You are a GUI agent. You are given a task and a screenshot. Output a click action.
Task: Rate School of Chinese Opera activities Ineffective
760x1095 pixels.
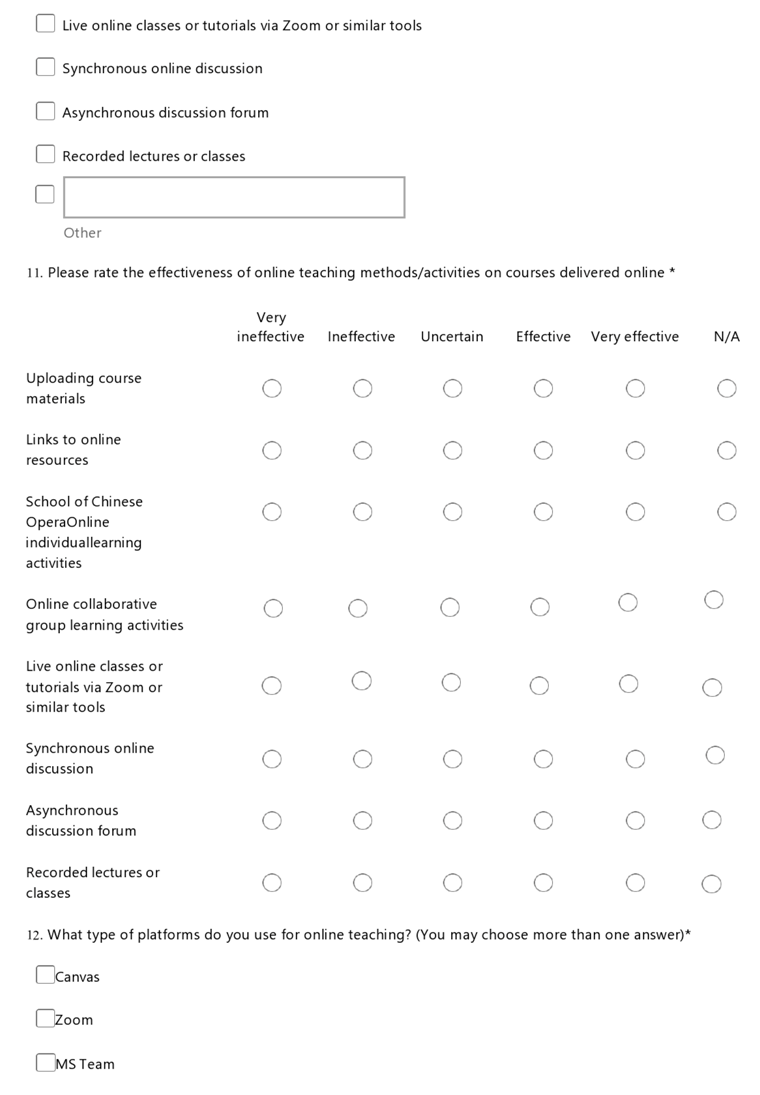pyautogui.click(x=362, y=512)
